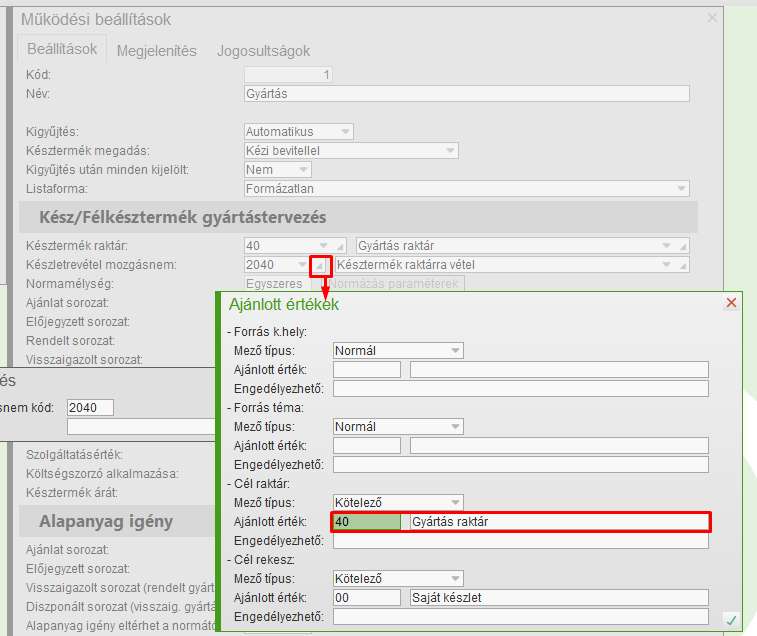Close the Működési beállítások window

tap(712, 18)
